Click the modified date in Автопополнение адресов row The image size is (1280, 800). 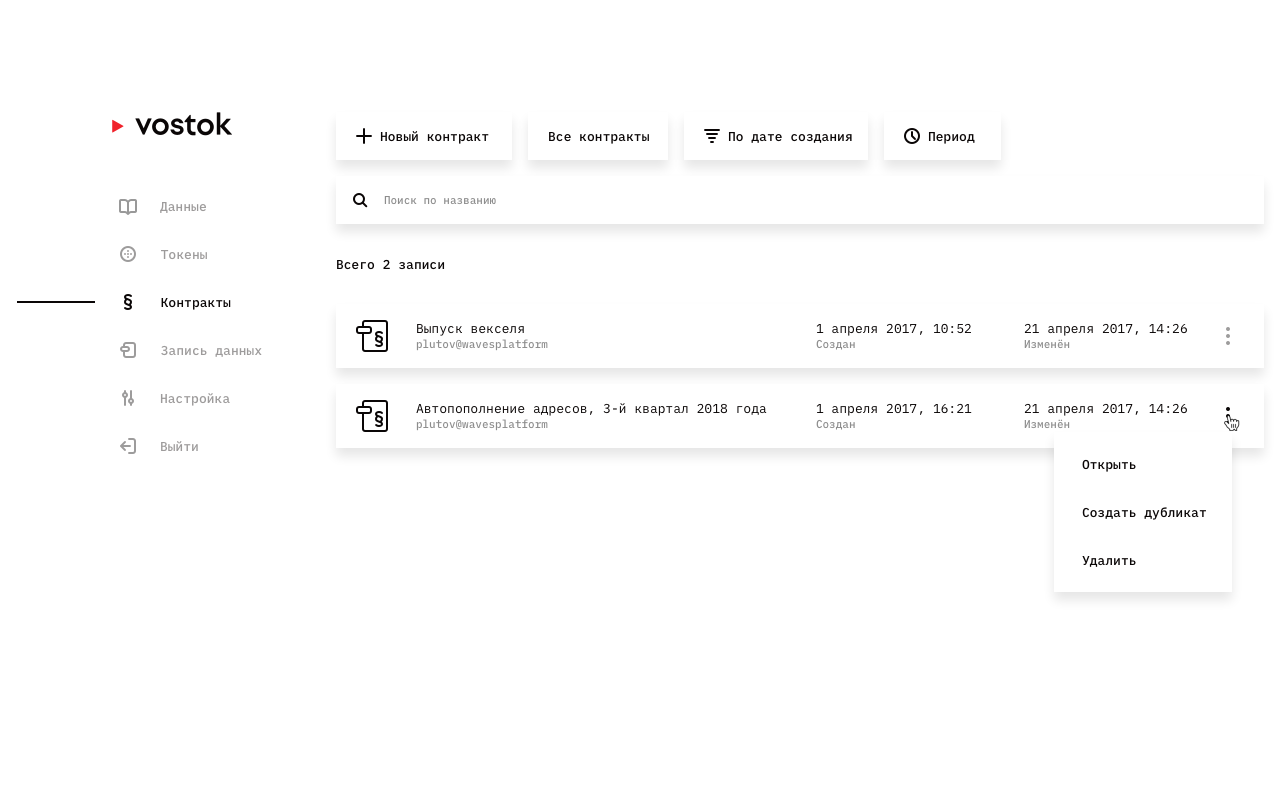1106,409
